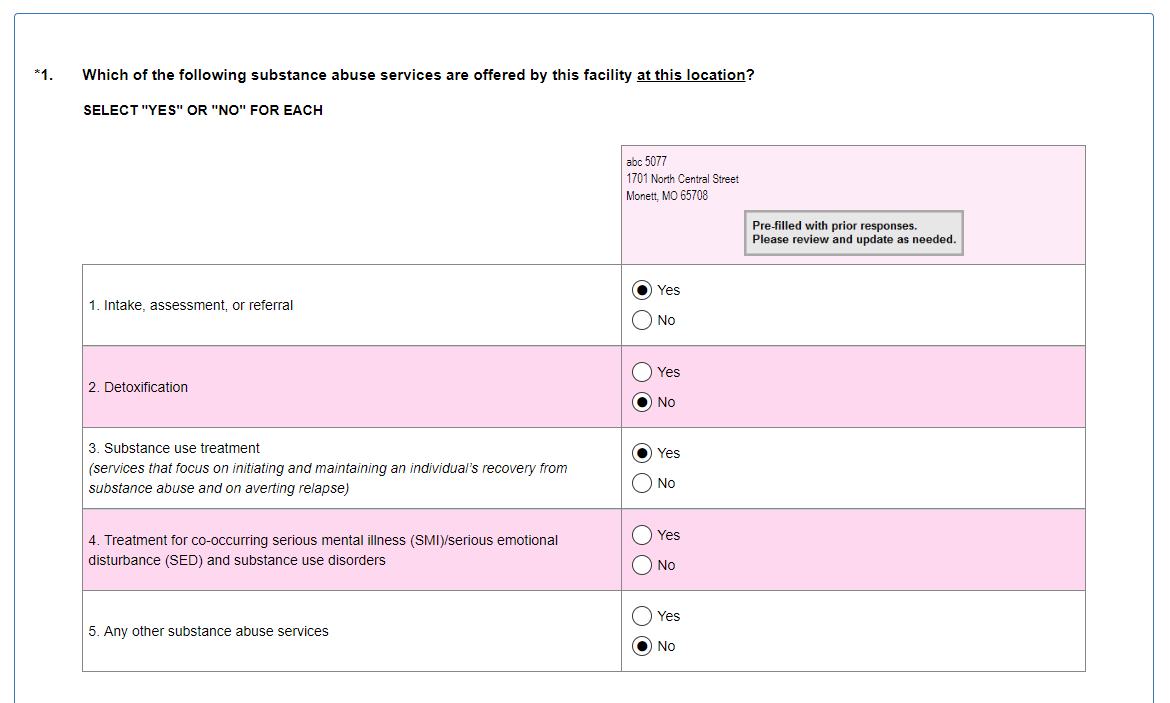This screenshot has height=703, width=1170.
Task: Mark Yes for Substance use treatment
Action: tap(642, 453)
